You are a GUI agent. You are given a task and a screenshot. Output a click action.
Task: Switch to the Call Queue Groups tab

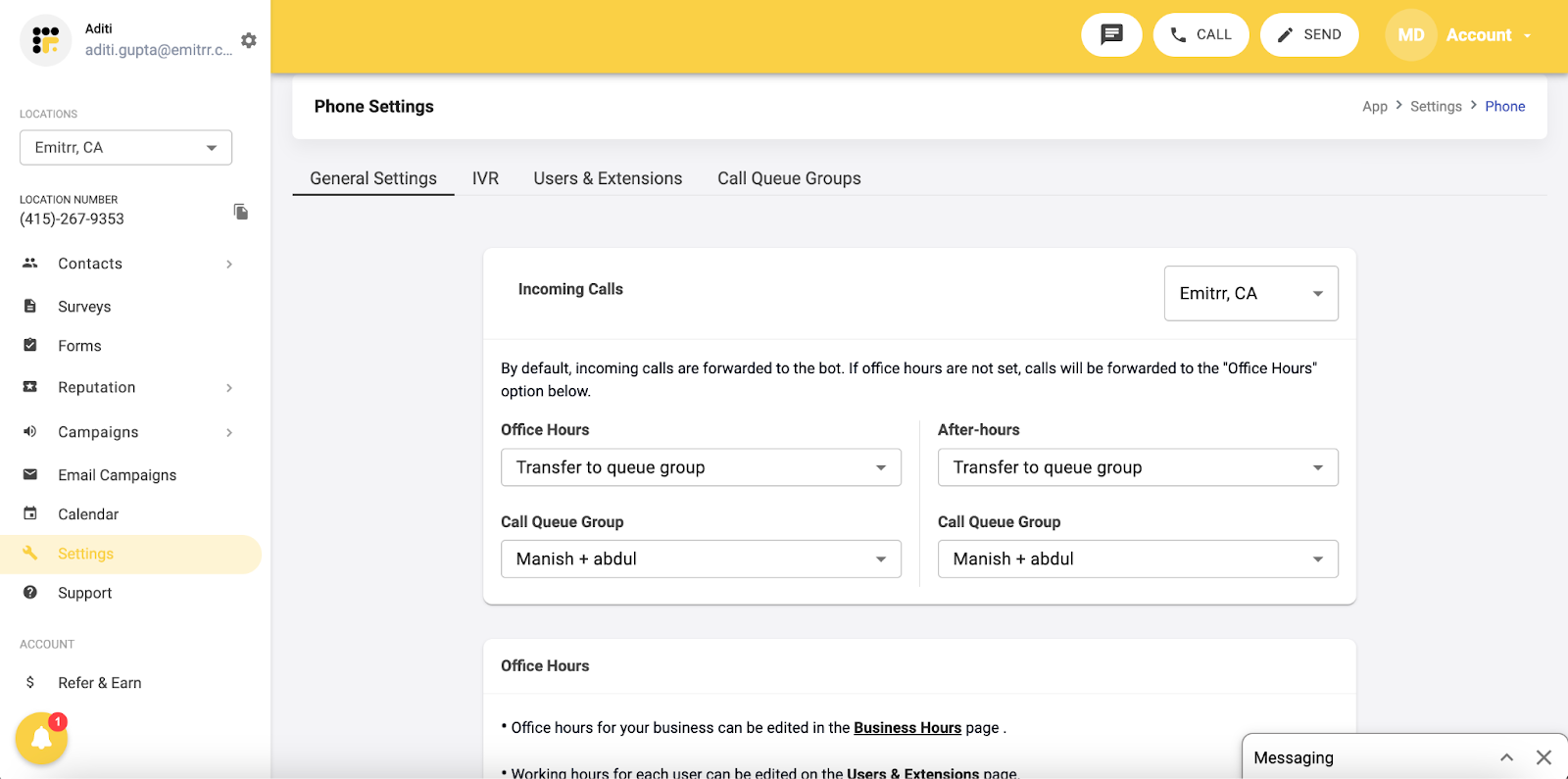pyautogui.click(x=789, y=178)
